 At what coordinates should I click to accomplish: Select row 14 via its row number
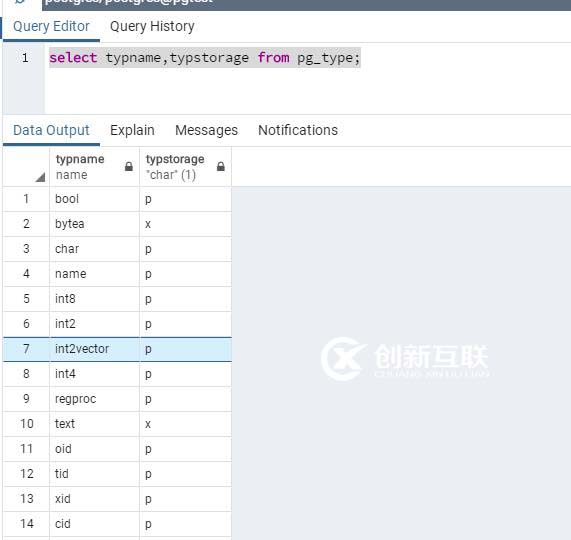(26, 524)
